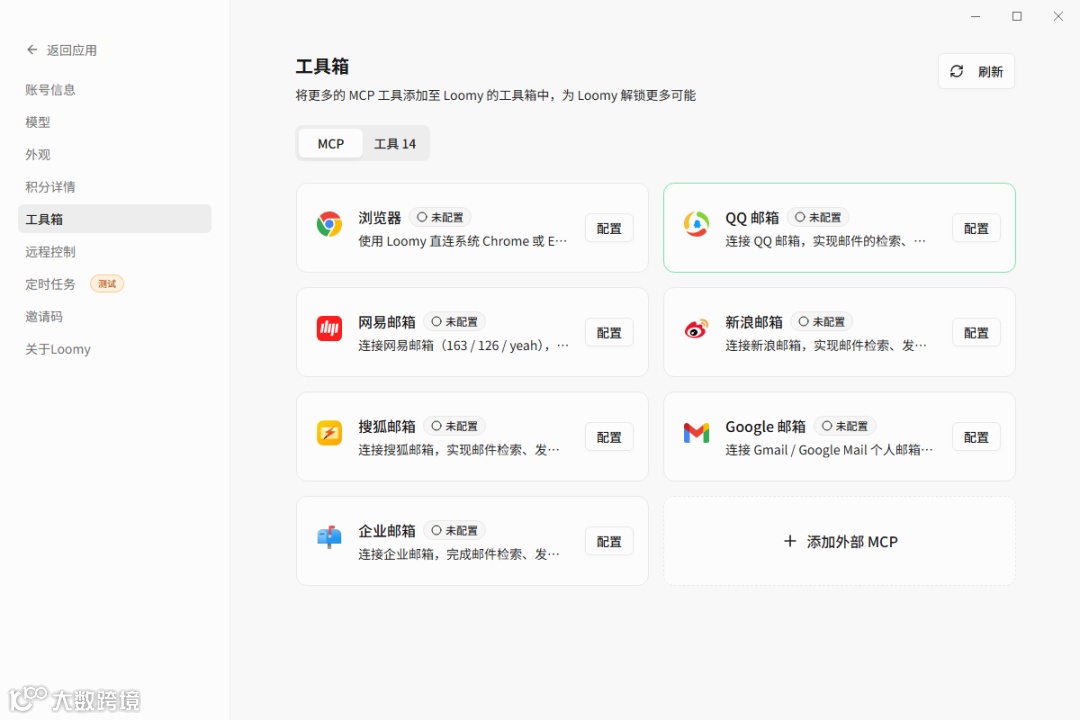Screen dimensions: 1080x720
Task: Click 未配置 status badge on Google 邮箱
Action: (x=845, y=426)
